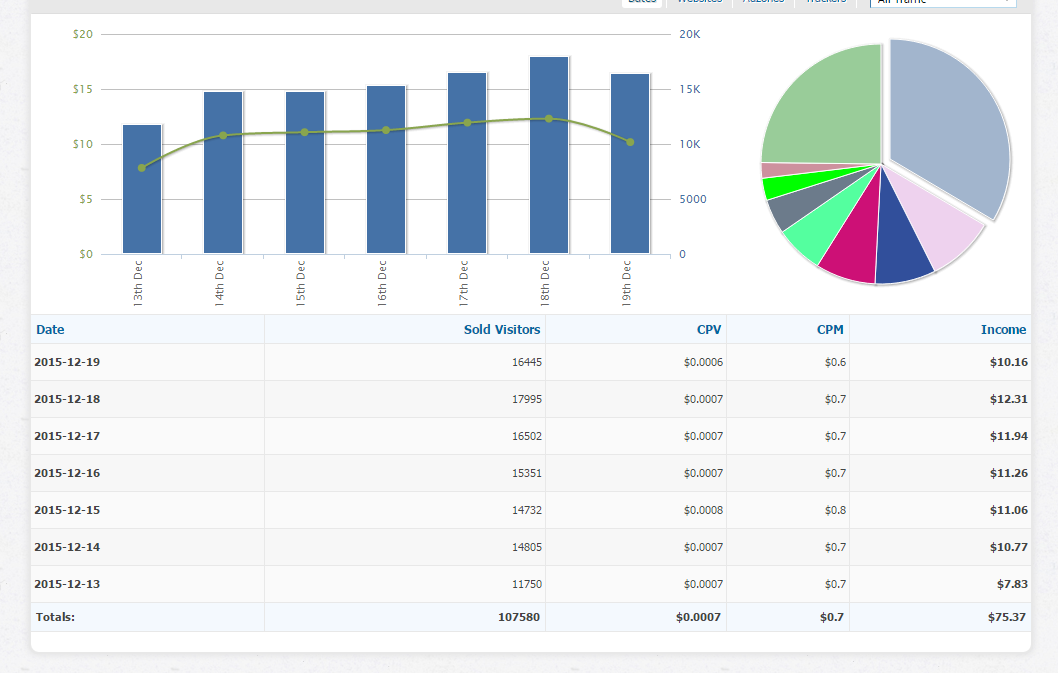Select the 16th Dec income line point
Screen dimensions: 1058x673
tap(386, 130)
